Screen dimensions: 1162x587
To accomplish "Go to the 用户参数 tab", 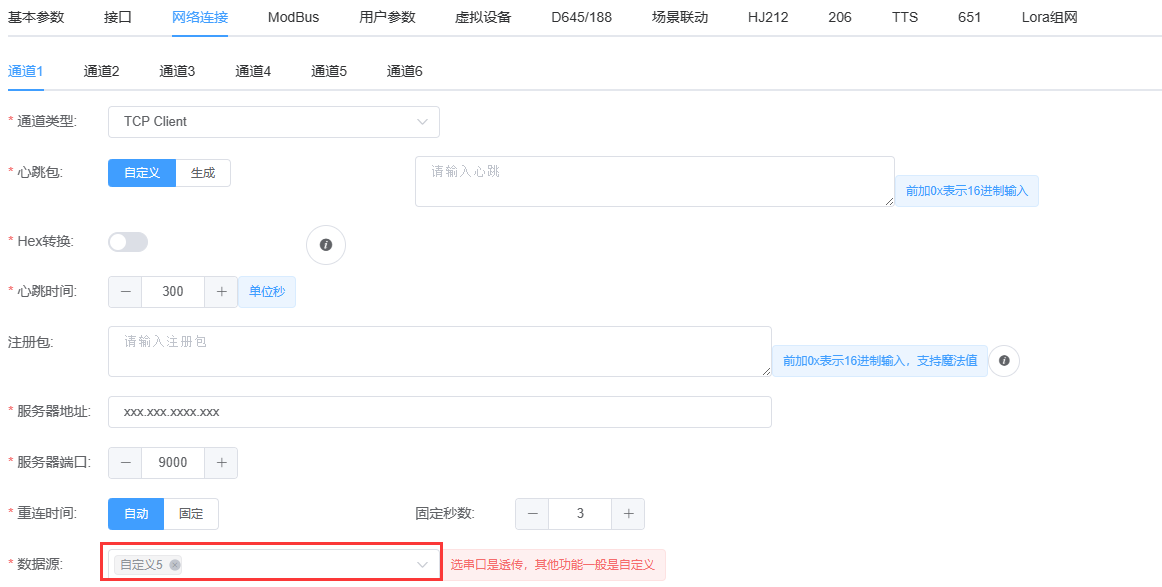I will click(x=387, y=17).
